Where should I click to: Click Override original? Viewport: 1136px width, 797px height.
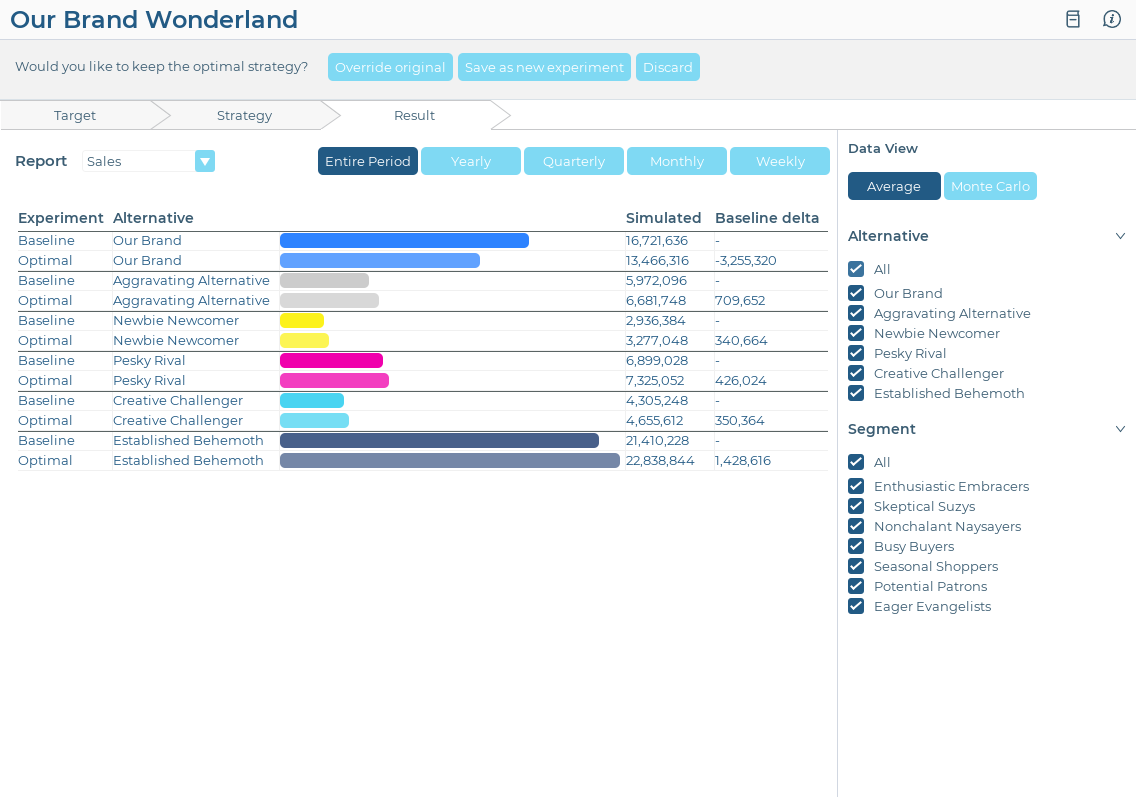point(390,67)
